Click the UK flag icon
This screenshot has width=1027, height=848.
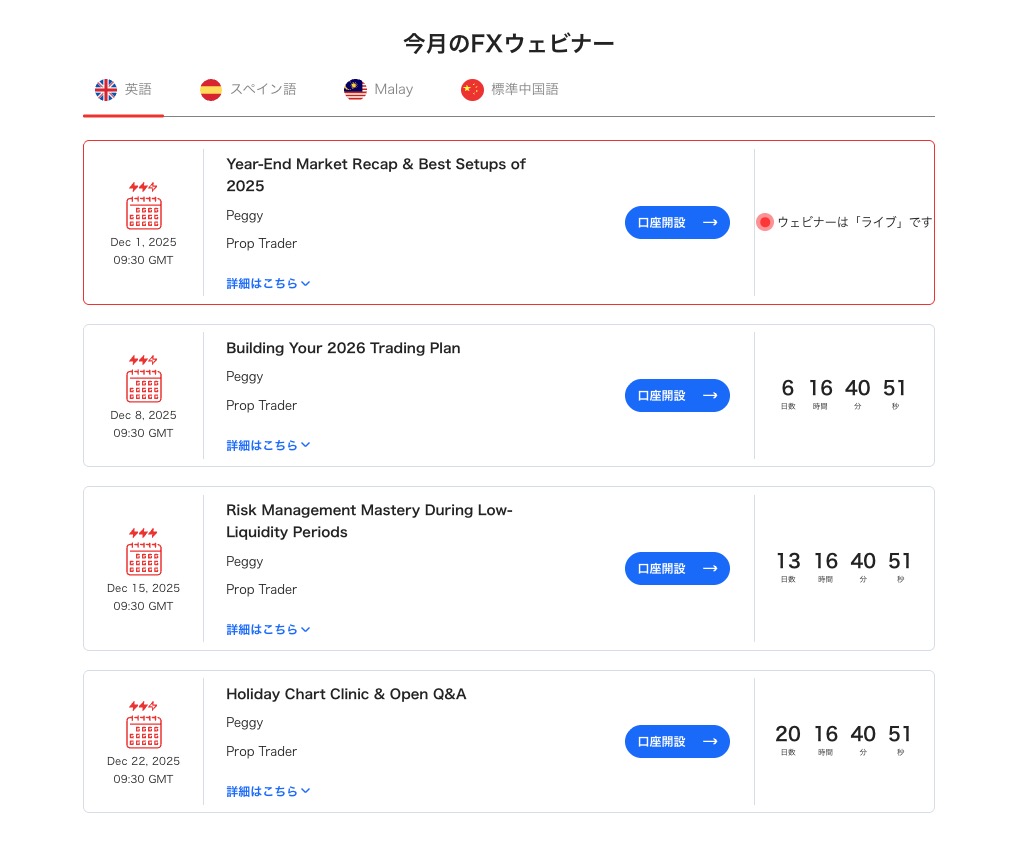106,90
